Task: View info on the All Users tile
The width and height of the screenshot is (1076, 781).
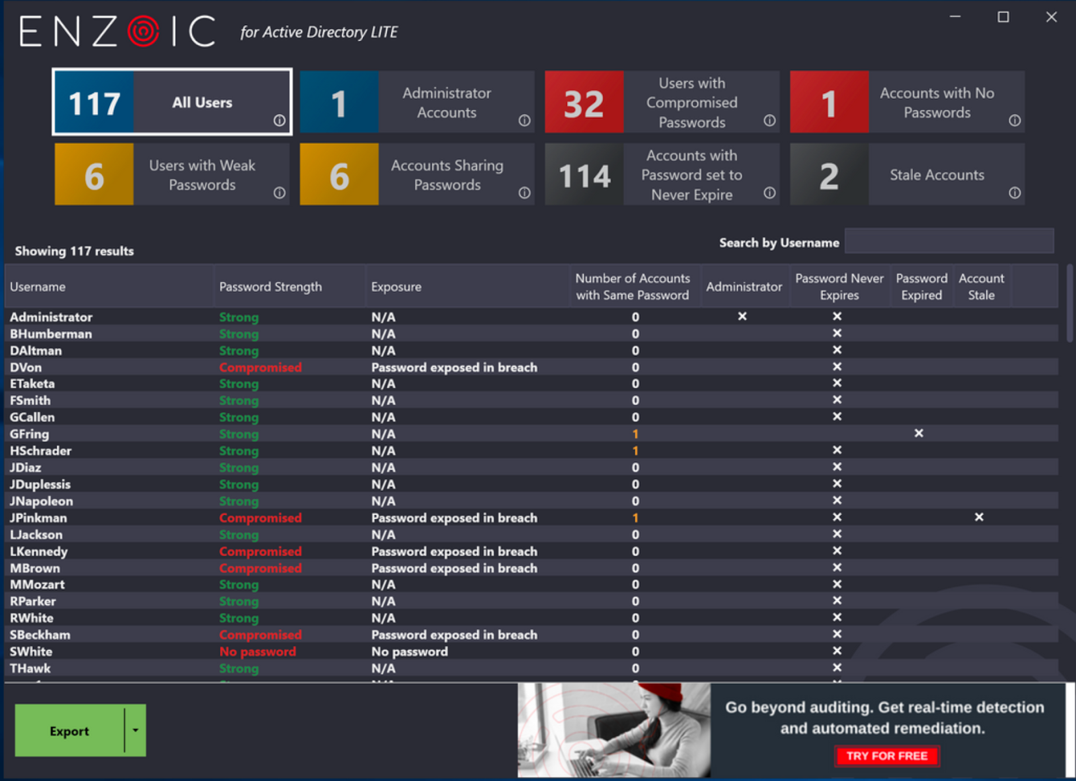Action: 278,120
